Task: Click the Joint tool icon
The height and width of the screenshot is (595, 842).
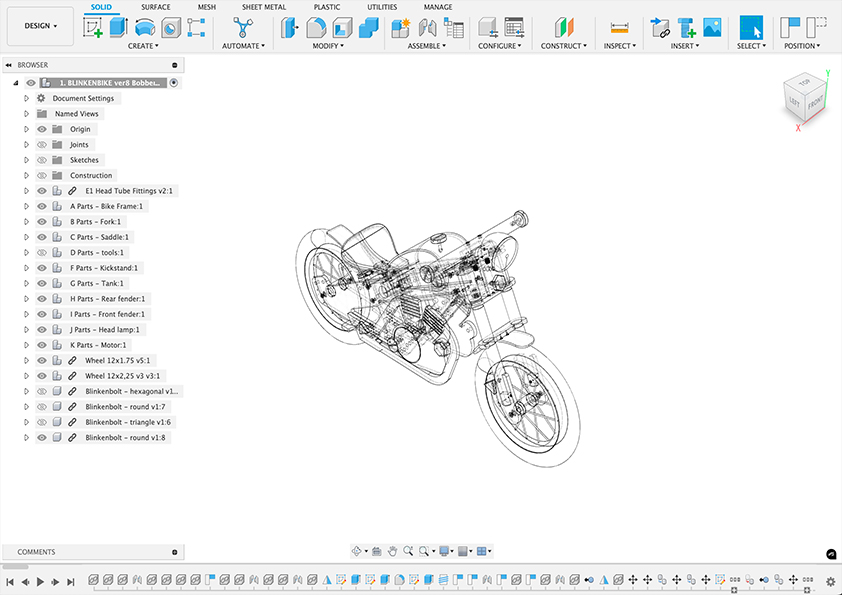Action: tap(427, 27)
